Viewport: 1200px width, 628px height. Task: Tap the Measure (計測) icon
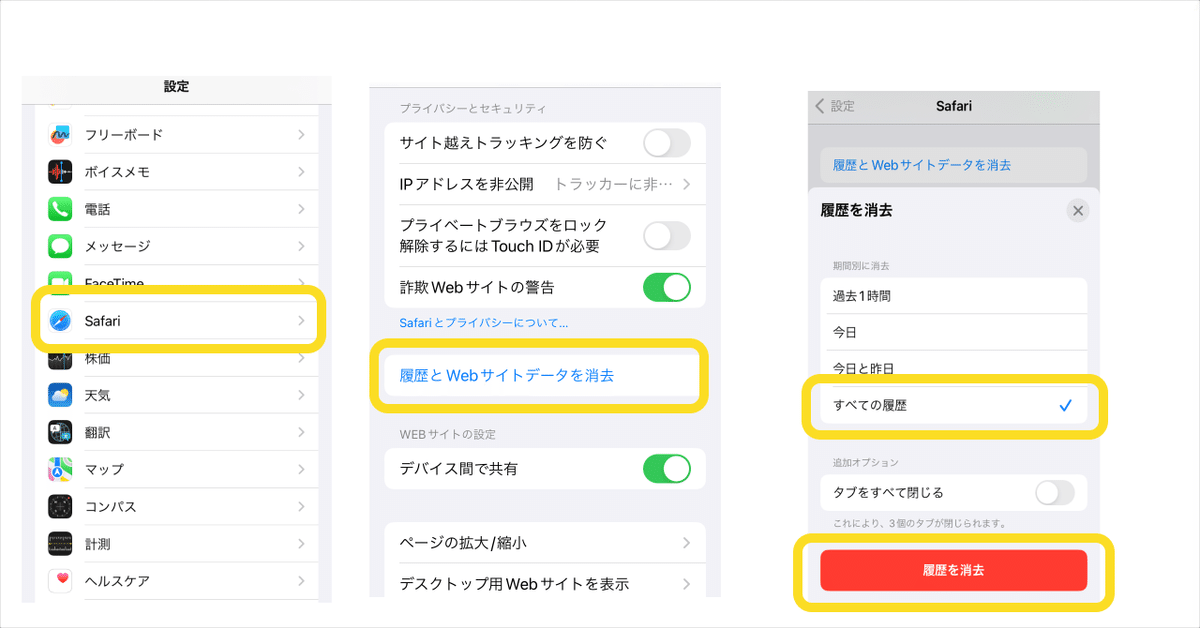pos(60,544)
